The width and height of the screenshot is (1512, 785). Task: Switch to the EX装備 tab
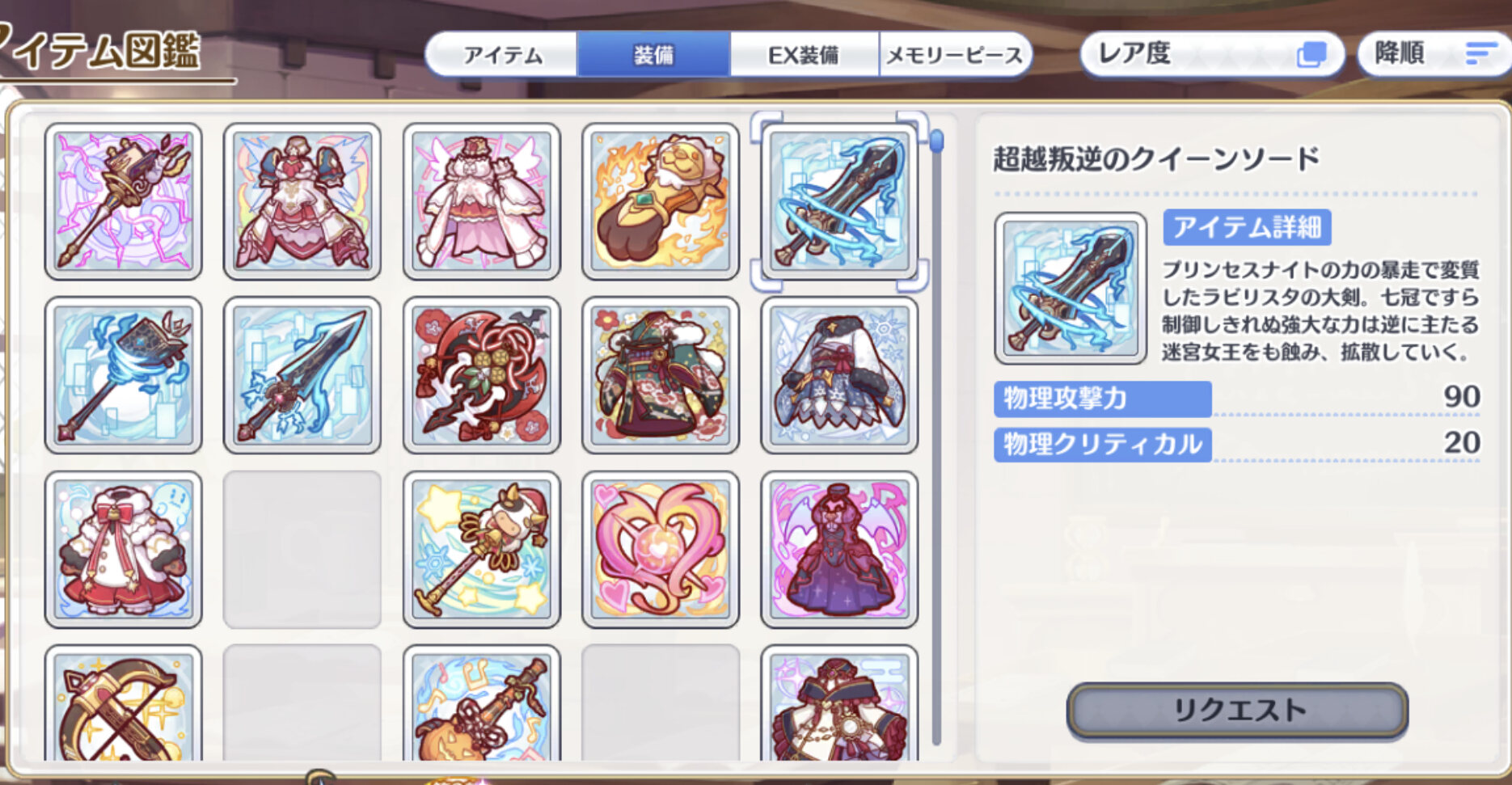click(804, 55)
